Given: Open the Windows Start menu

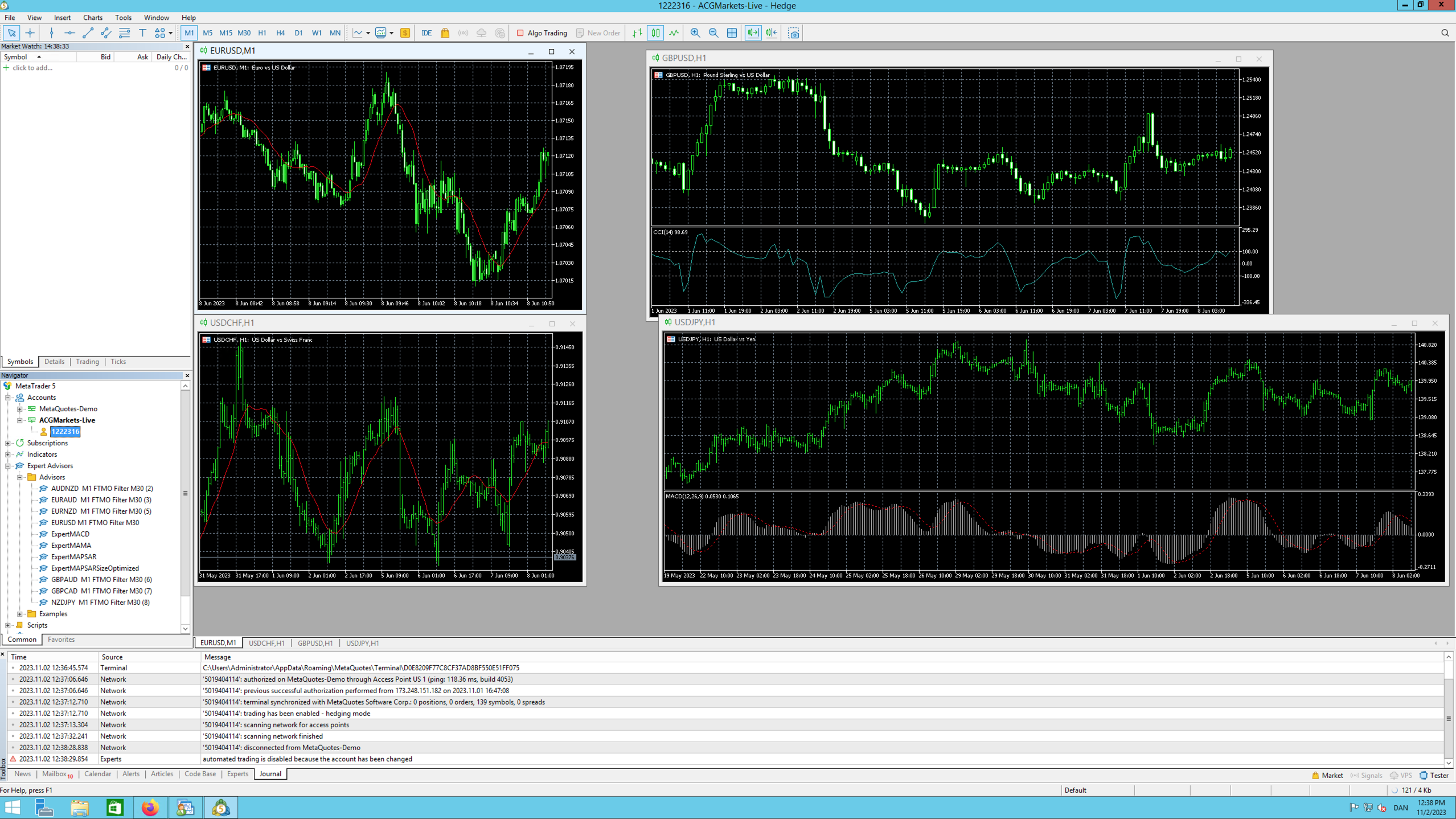Looking at the screenshot, I should coord(13,808).
